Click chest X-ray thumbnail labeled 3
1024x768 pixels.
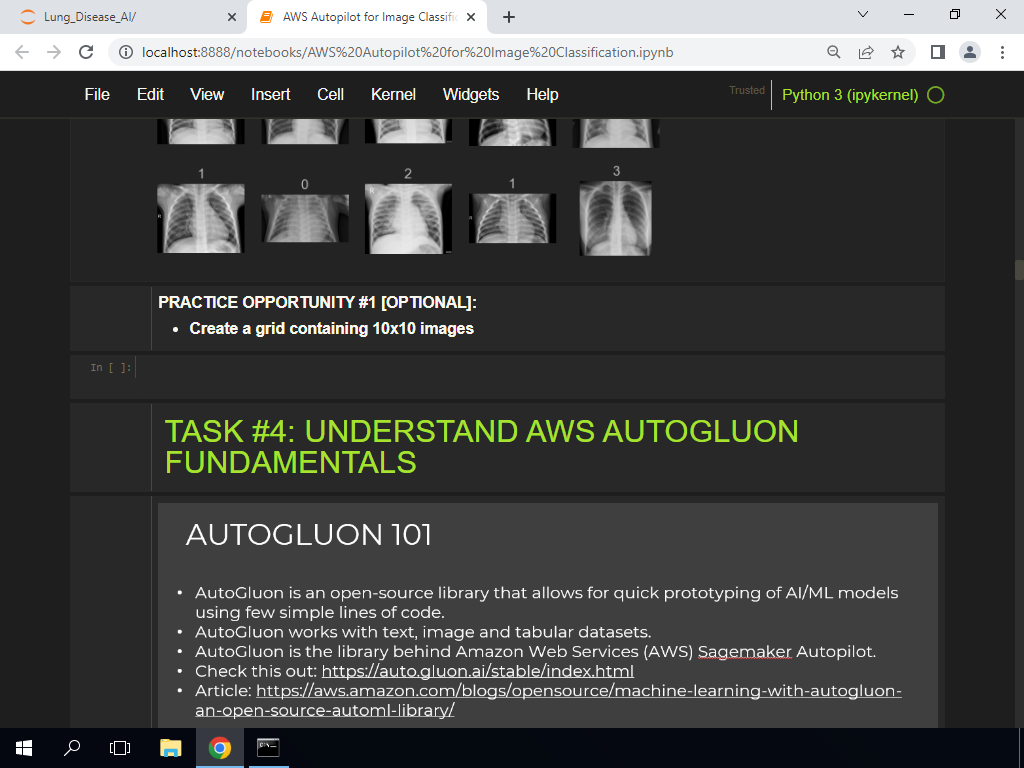point(616,218)
